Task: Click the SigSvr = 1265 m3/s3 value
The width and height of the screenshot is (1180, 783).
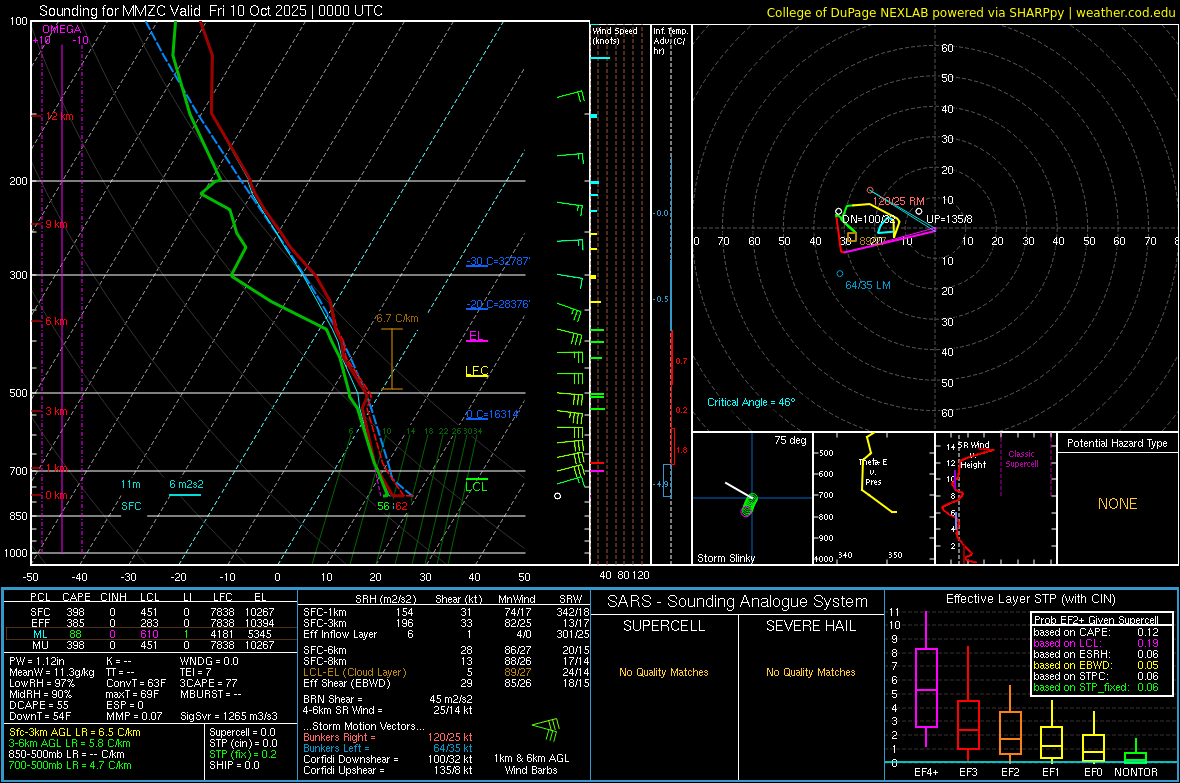Action: coord(229,716)
